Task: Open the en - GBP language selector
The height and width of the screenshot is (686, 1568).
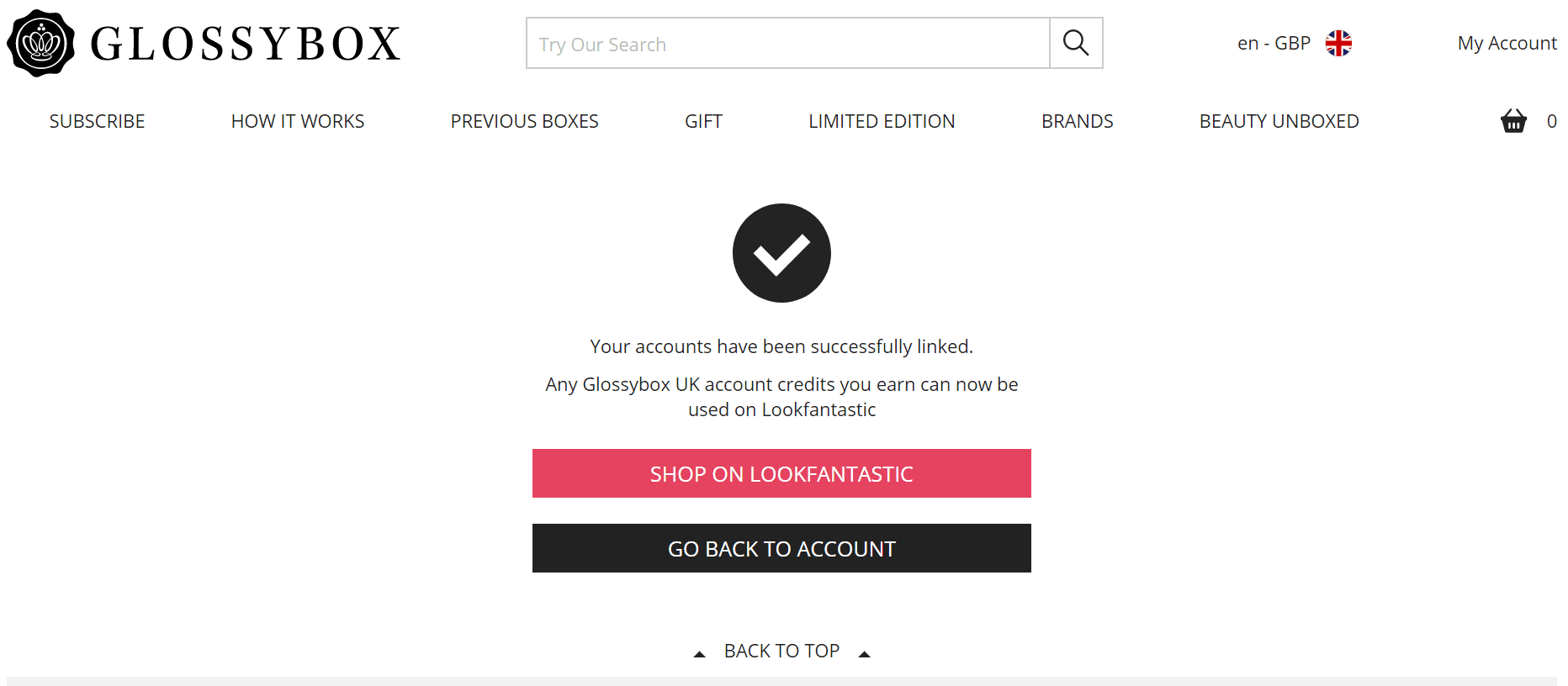Action: (1274, 43)
